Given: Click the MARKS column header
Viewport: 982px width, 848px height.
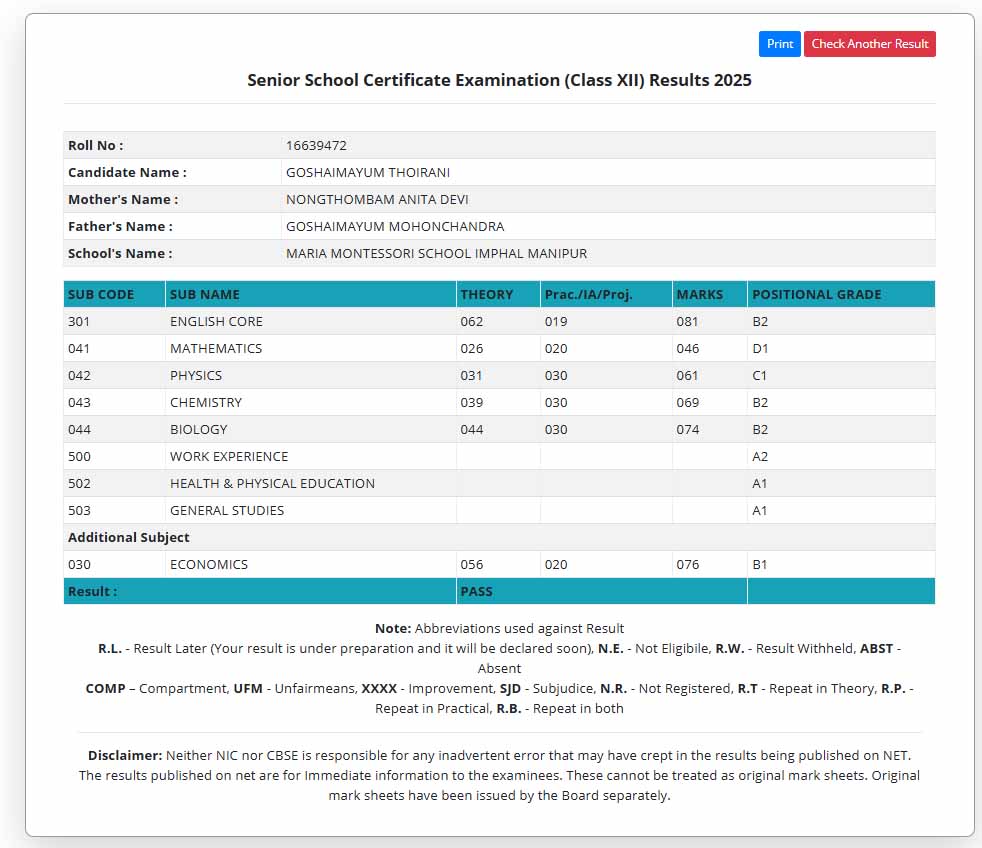Looking at the screenshot, I should pyautogui.click(x=699, y=295).
